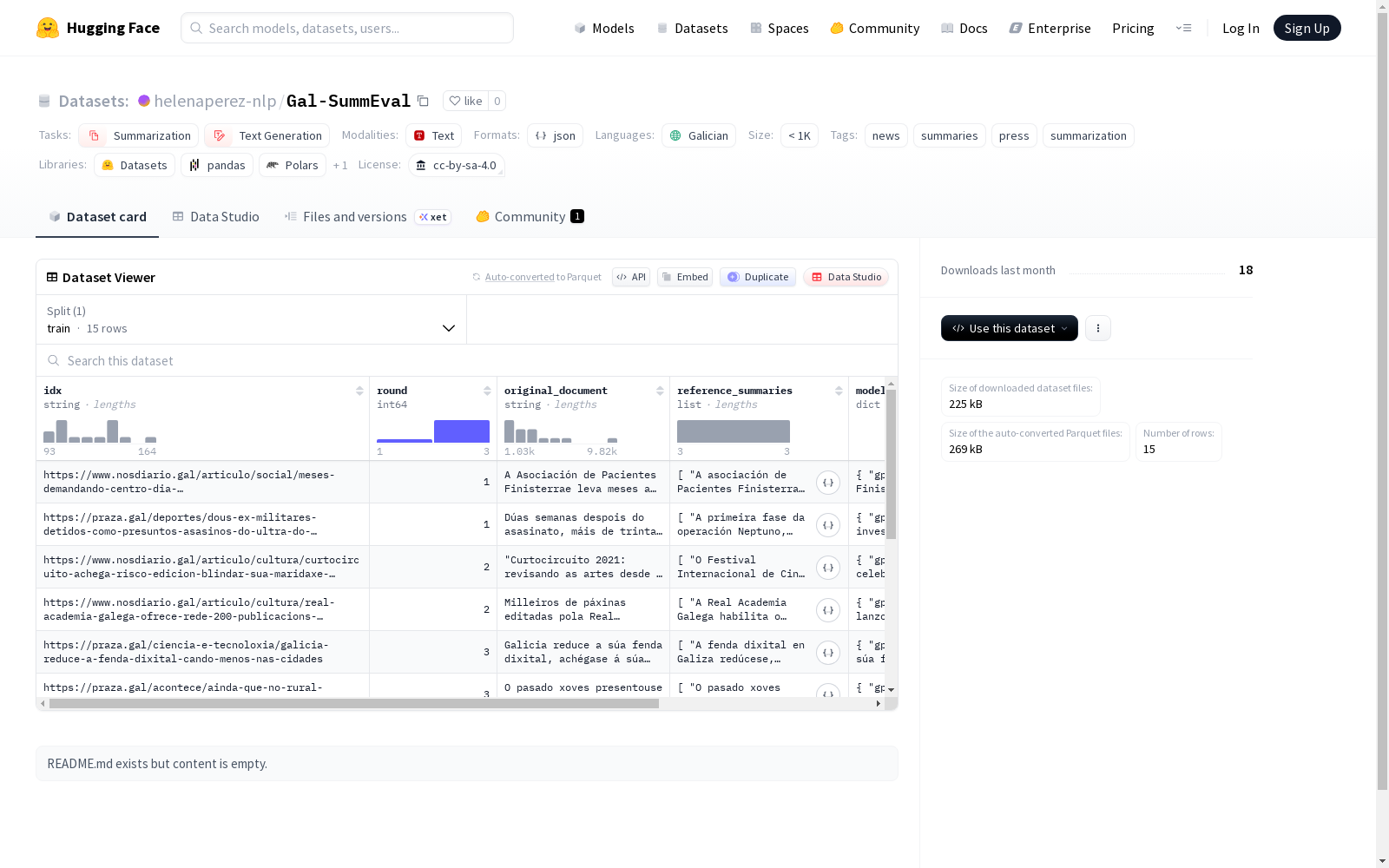Screen dimensions: 1389x868
Task: Open the Pricing page
Action: pyautogui.click(x=1133, y=28)
